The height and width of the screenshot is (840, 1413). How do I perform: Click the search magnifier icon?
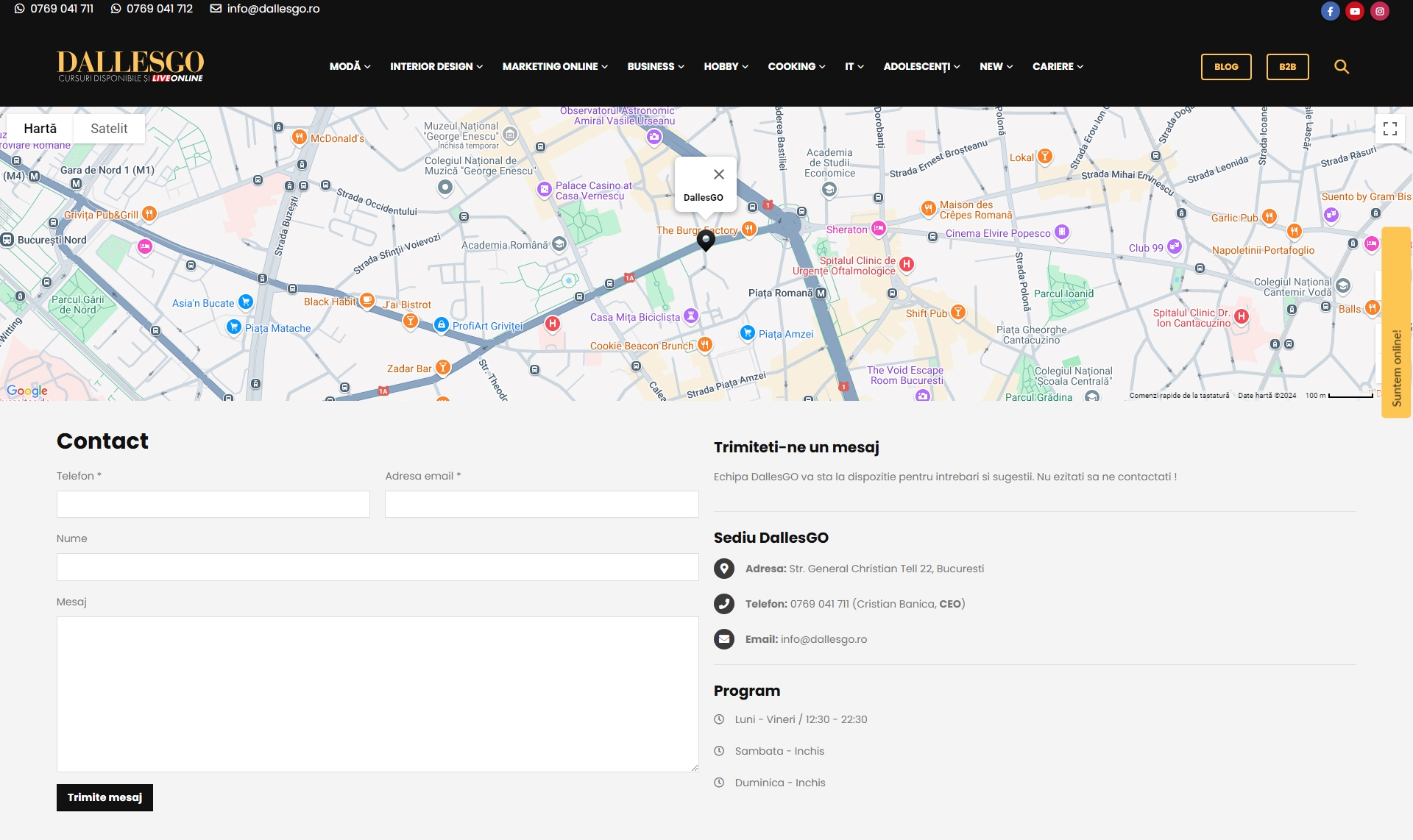(1342, 67)
